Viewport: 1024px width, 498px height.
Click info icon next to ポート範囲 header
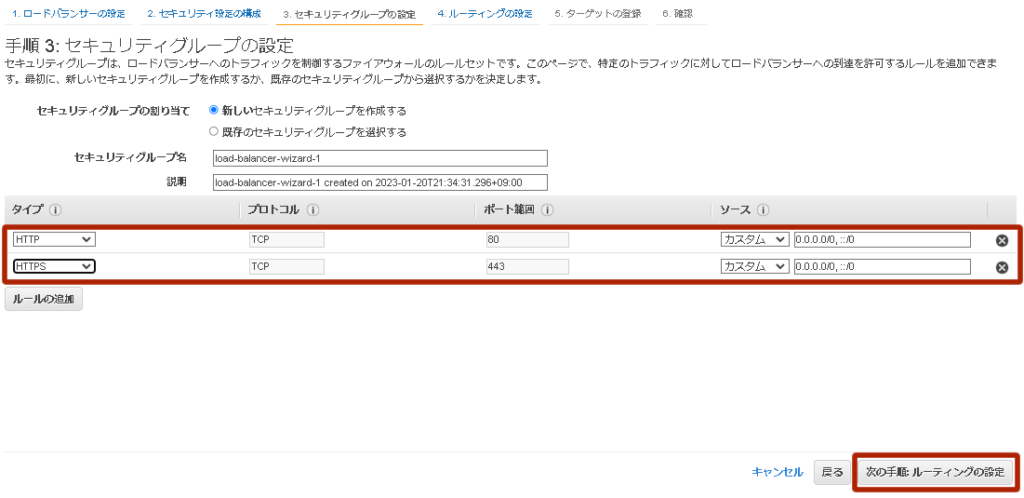[x=548, y=210]
